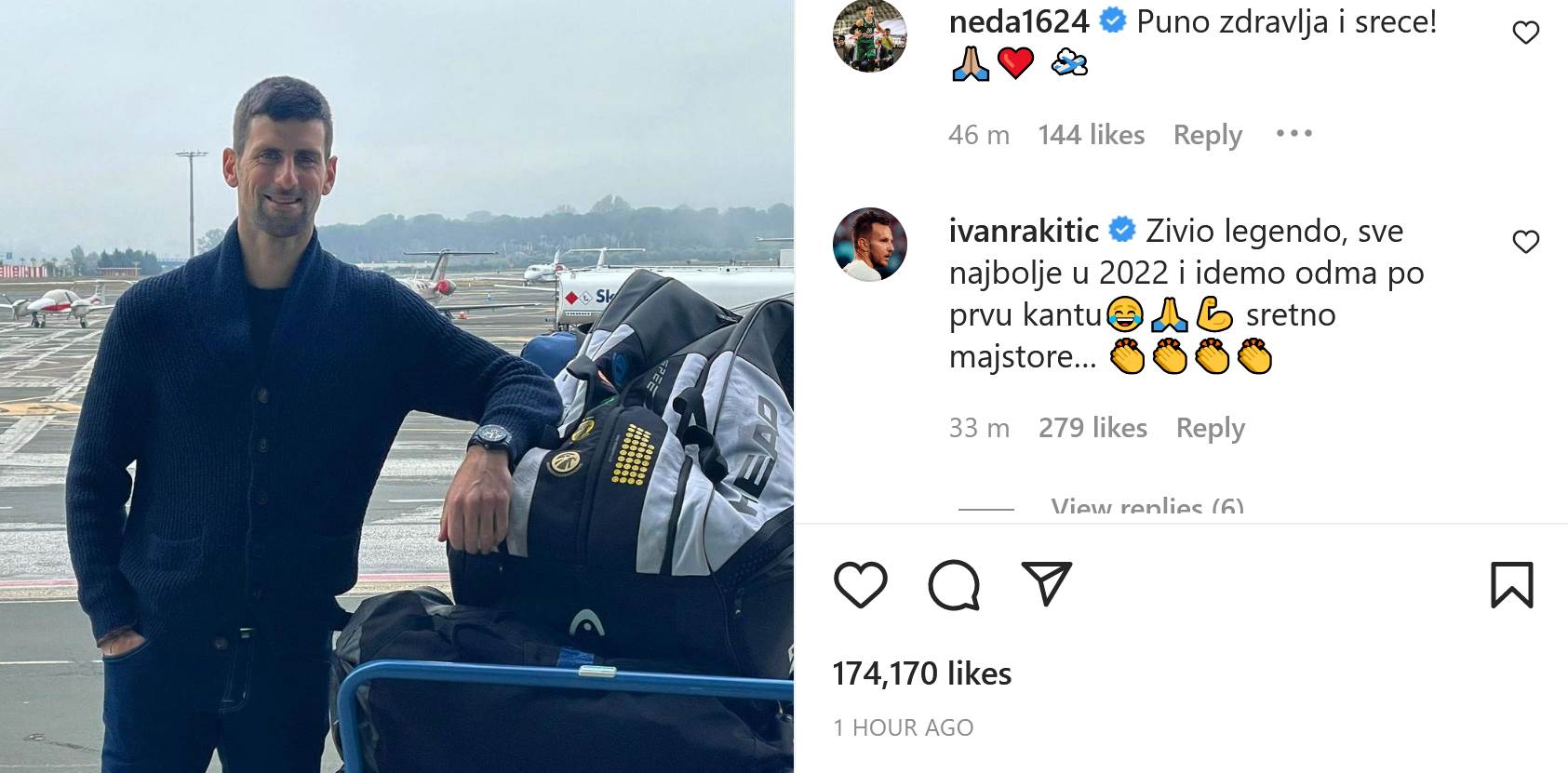Image resolution: width=1568 pixels, height=773 pixels.
Task: Reply to neda1624's comment
Action: click(x=1207, y=135)
